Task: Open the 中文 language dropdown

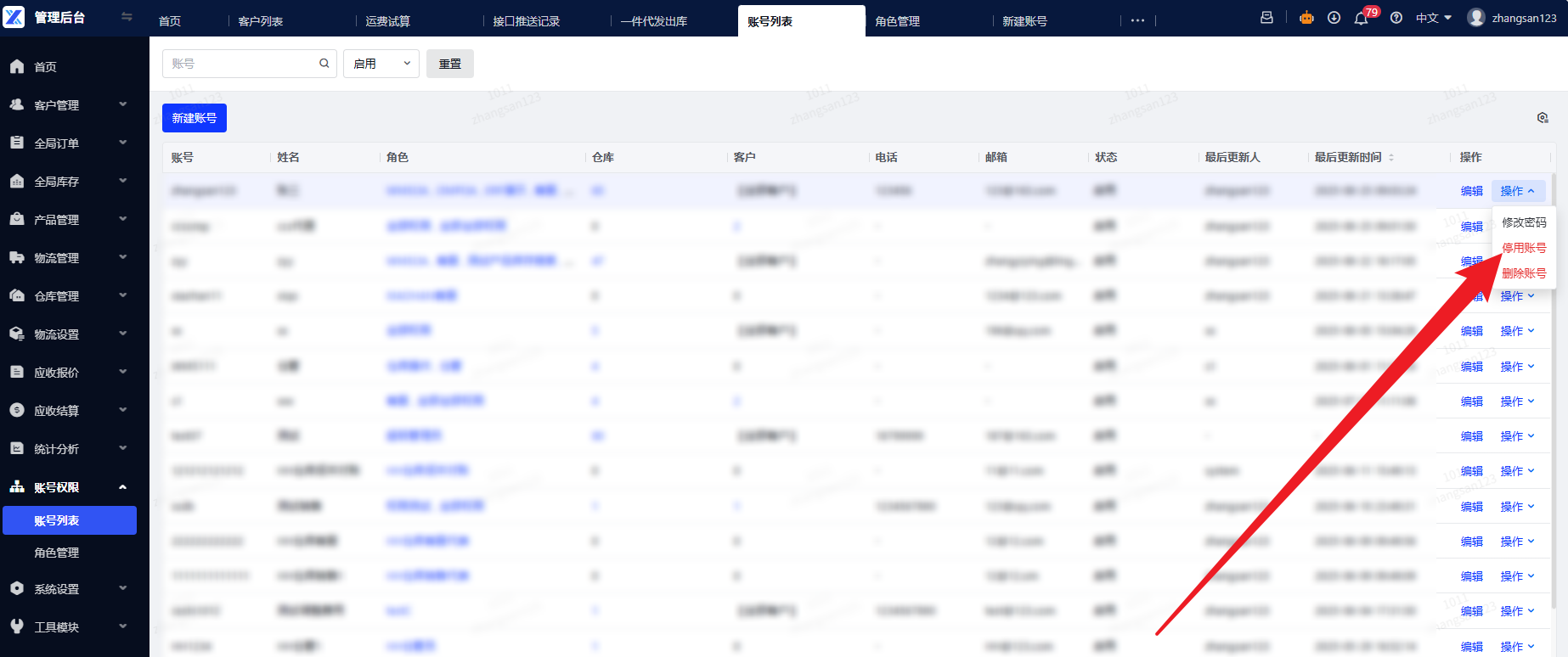Action: (1434, 18)
